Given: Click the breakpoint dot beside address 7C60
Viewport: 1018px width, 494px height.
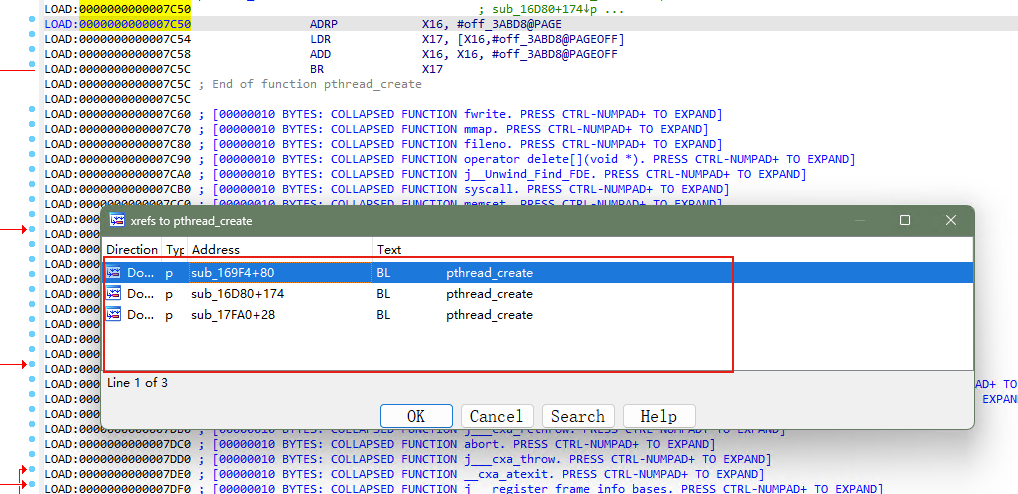Looking at the screenshot, I should coord(31,110).
